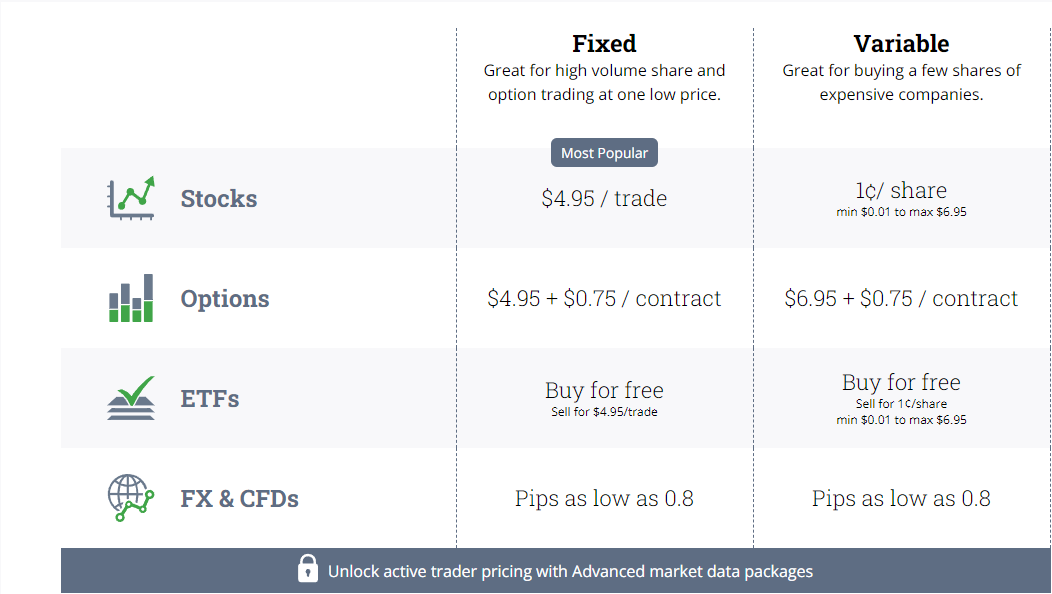Select the Fixed plan heading
This screenshot has height=594, width=1052.
coord(604,44)
